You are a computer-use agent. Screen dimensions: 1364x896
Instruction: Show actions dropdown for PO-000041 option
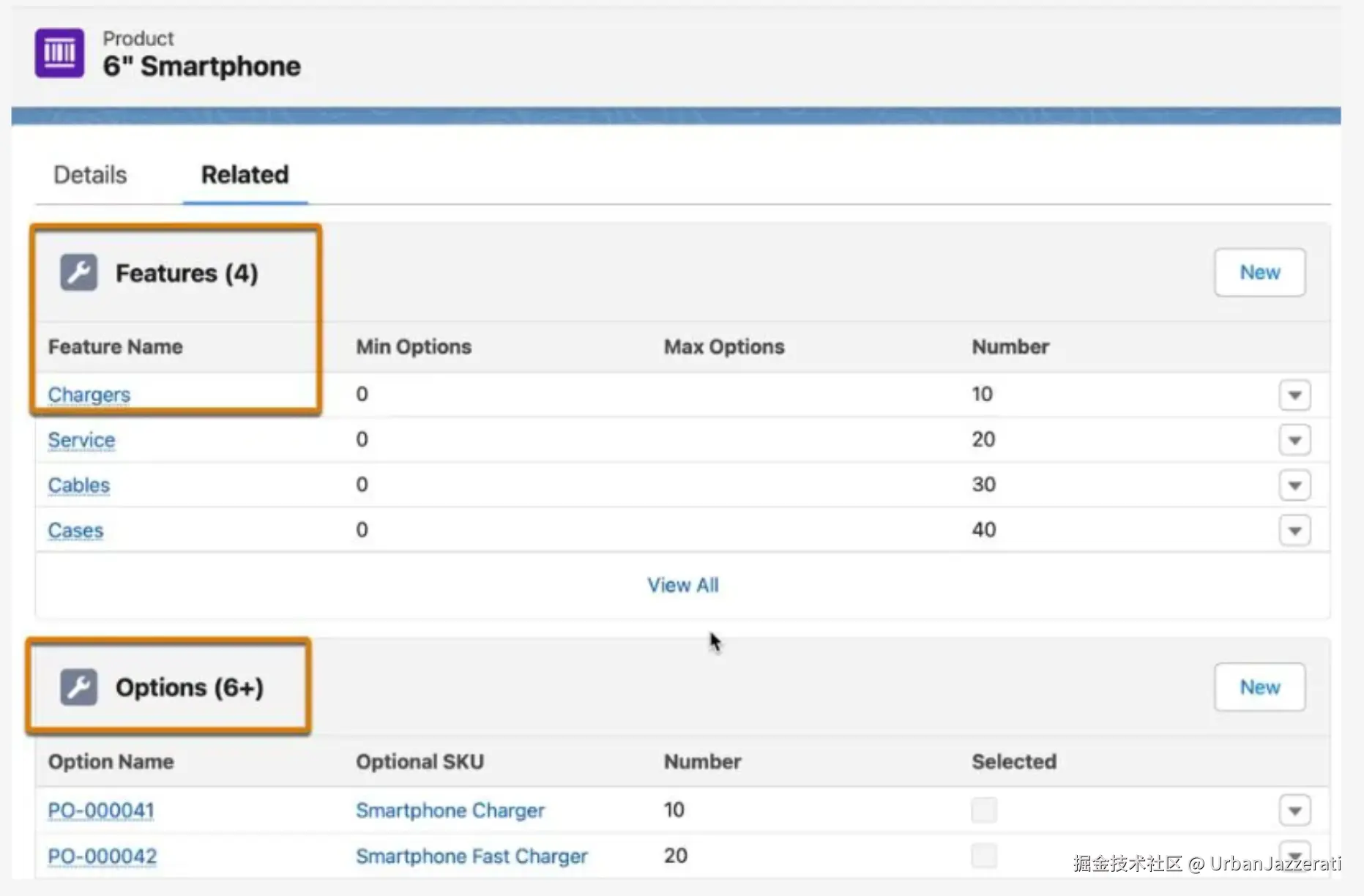pos(1294,810)
